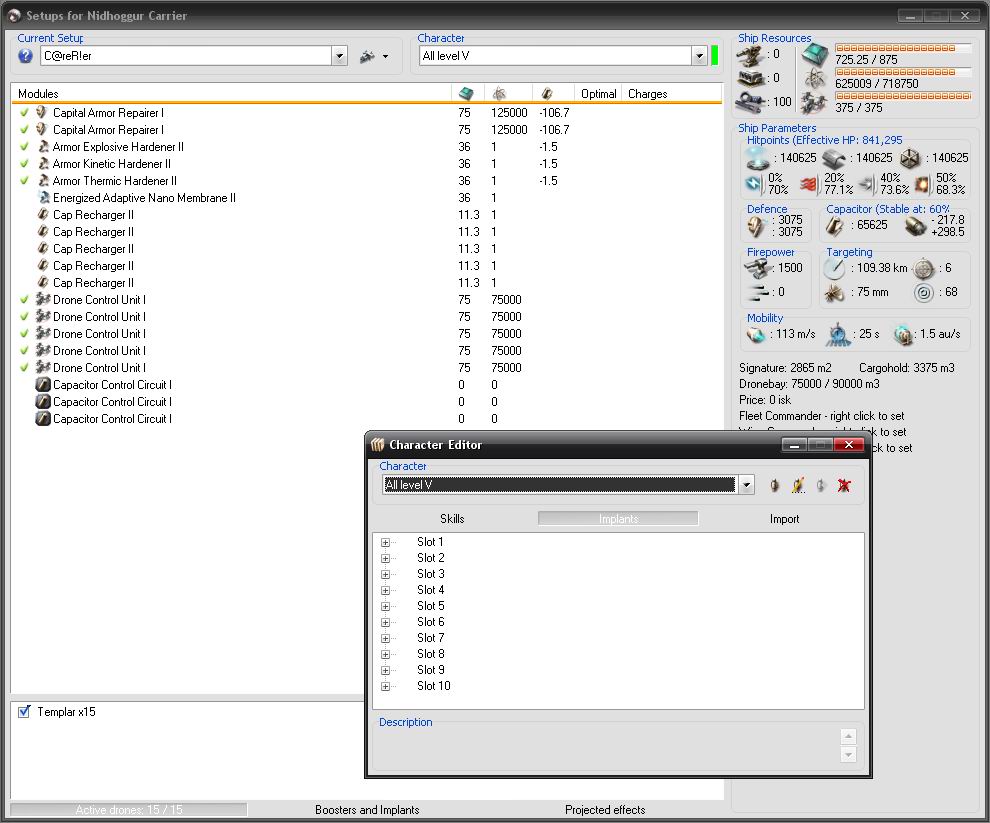Toggle checkmark of second Capital Armor Repairer I

(x=24, y=129)
